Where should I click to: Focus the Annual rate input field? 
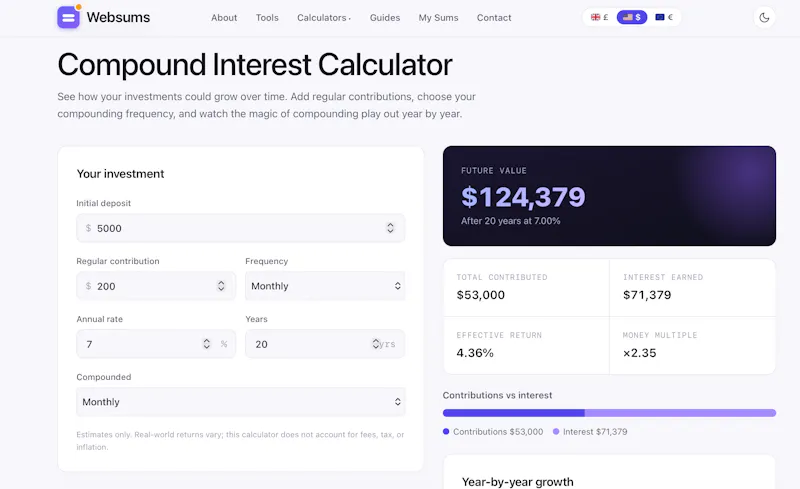[156, 344]
